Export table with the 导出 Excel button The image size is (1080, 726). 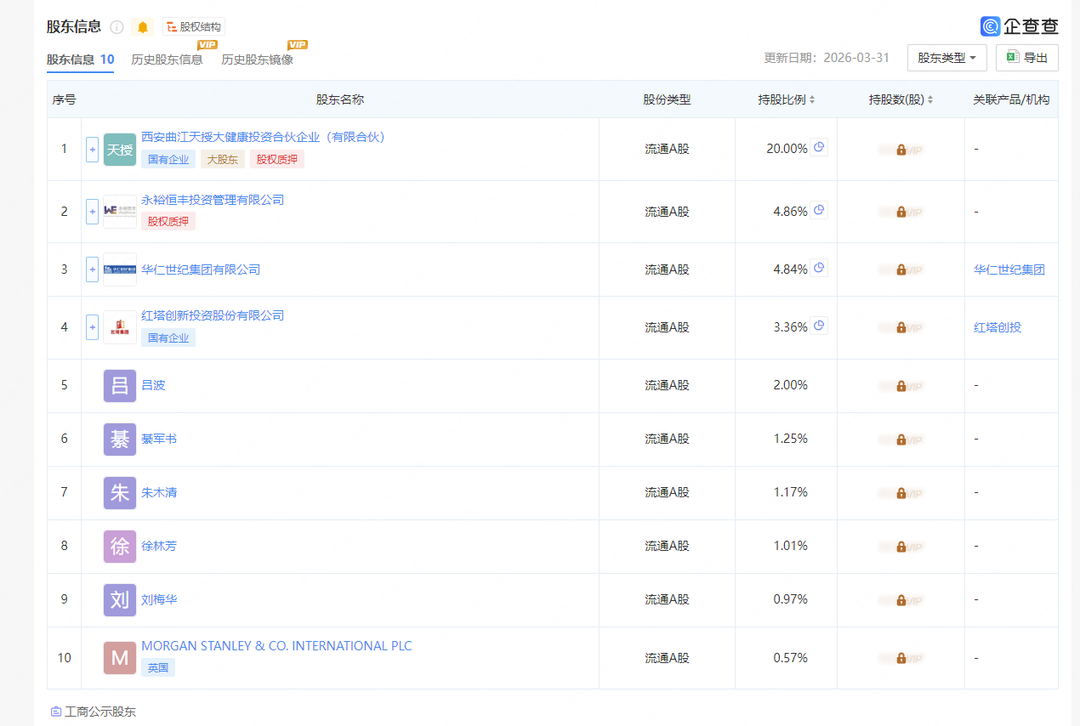click(x=1027, y=58)
